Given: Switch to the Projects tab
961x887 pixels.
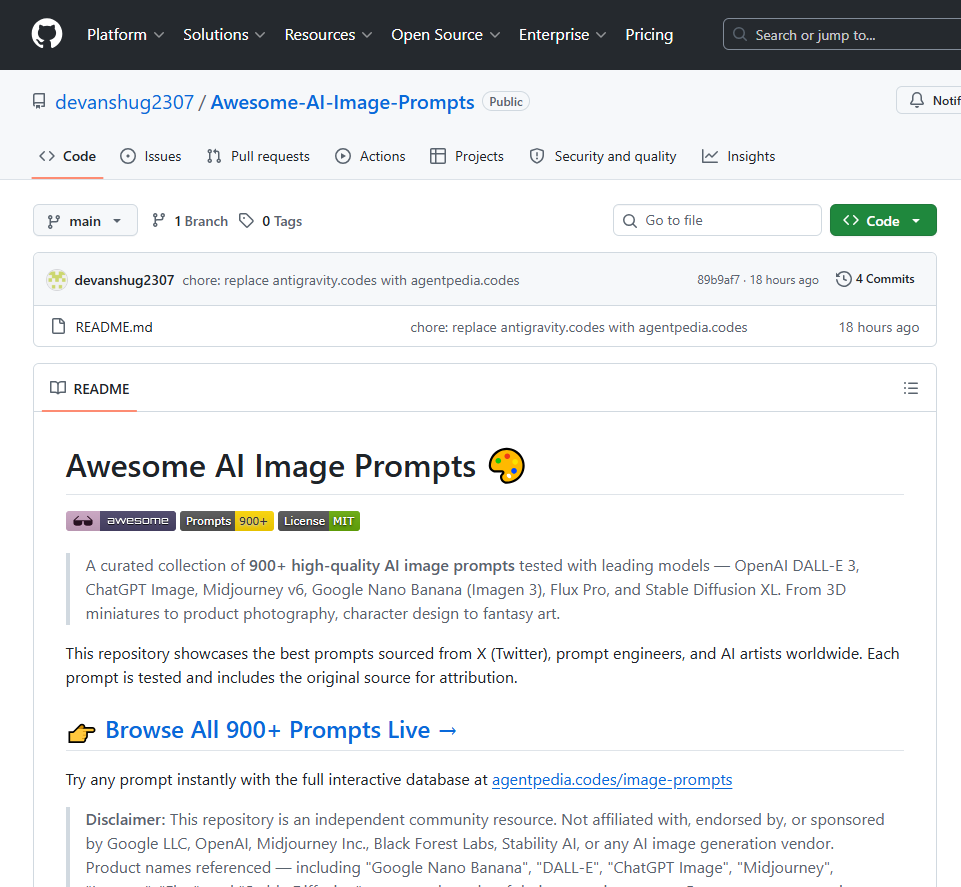Looking at the screenshot, I should 467,156.
